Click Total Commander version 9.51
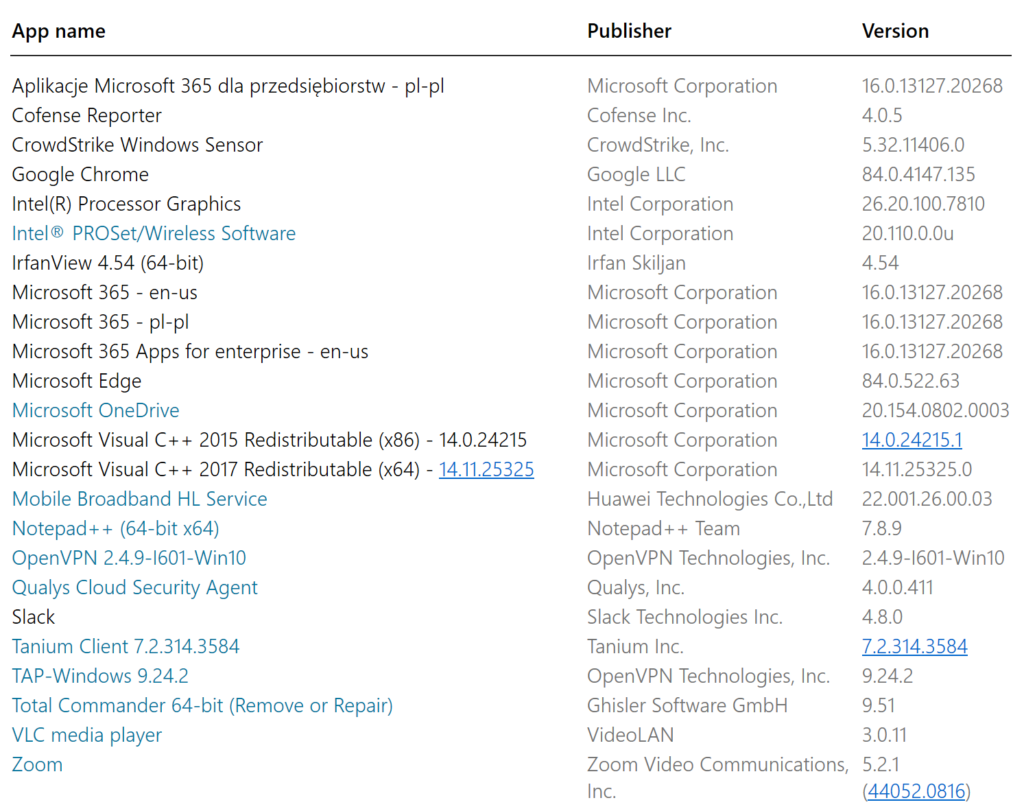1024x809 pixels. (878, 705)
